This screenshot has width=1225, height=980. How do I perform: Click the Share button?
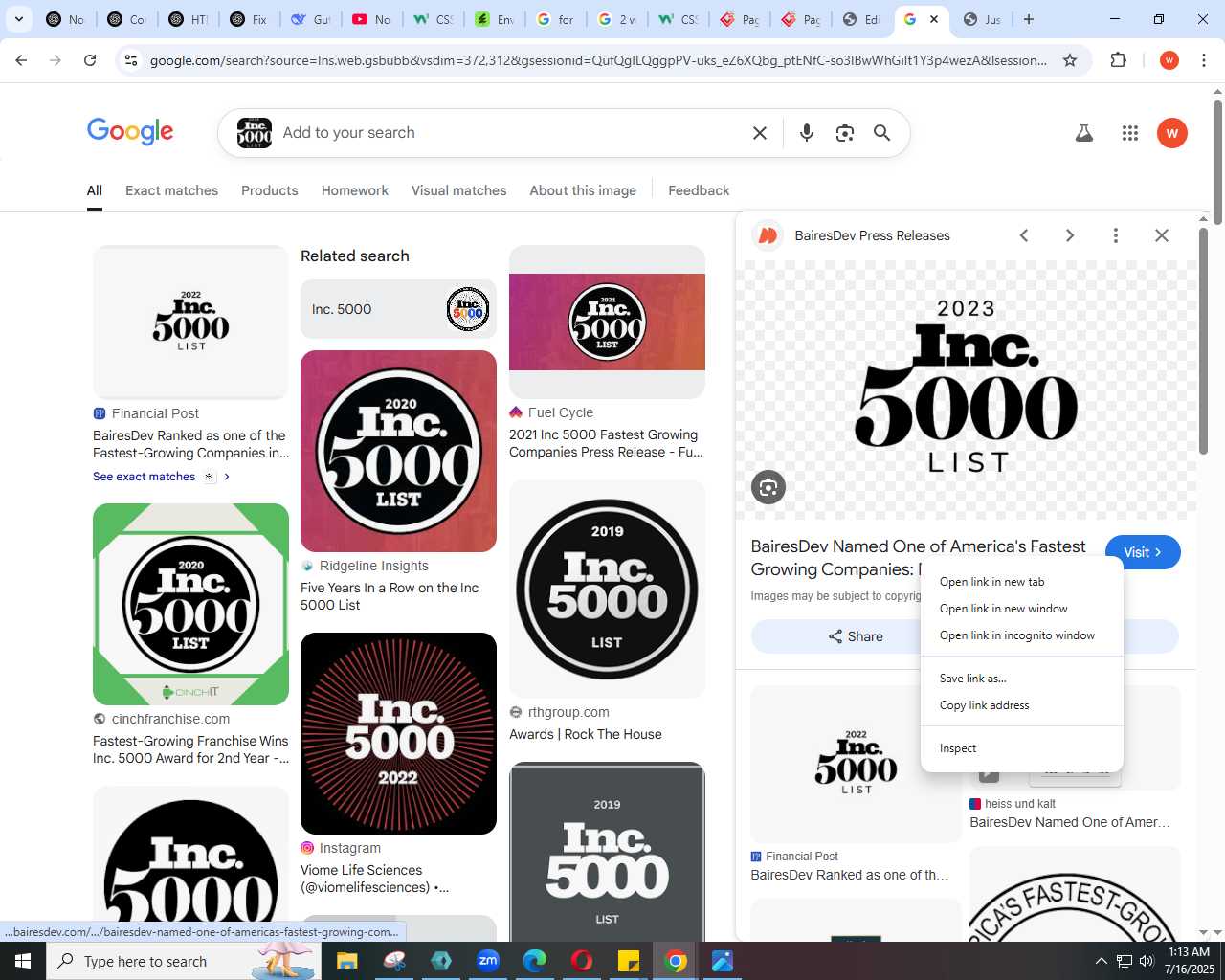click(855, 636)
